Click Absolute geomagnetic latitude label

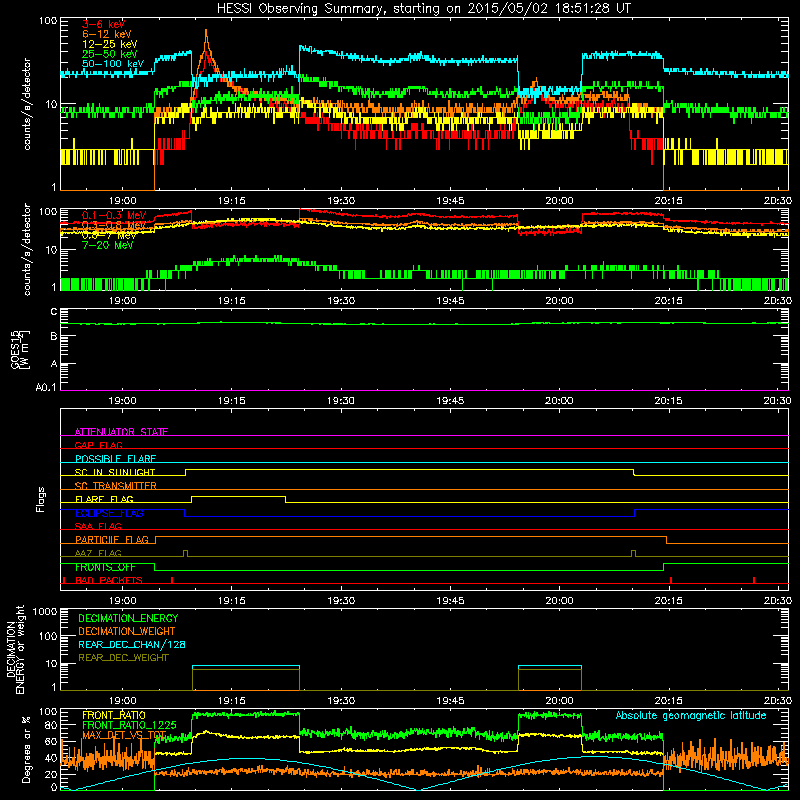pos(691,715)
